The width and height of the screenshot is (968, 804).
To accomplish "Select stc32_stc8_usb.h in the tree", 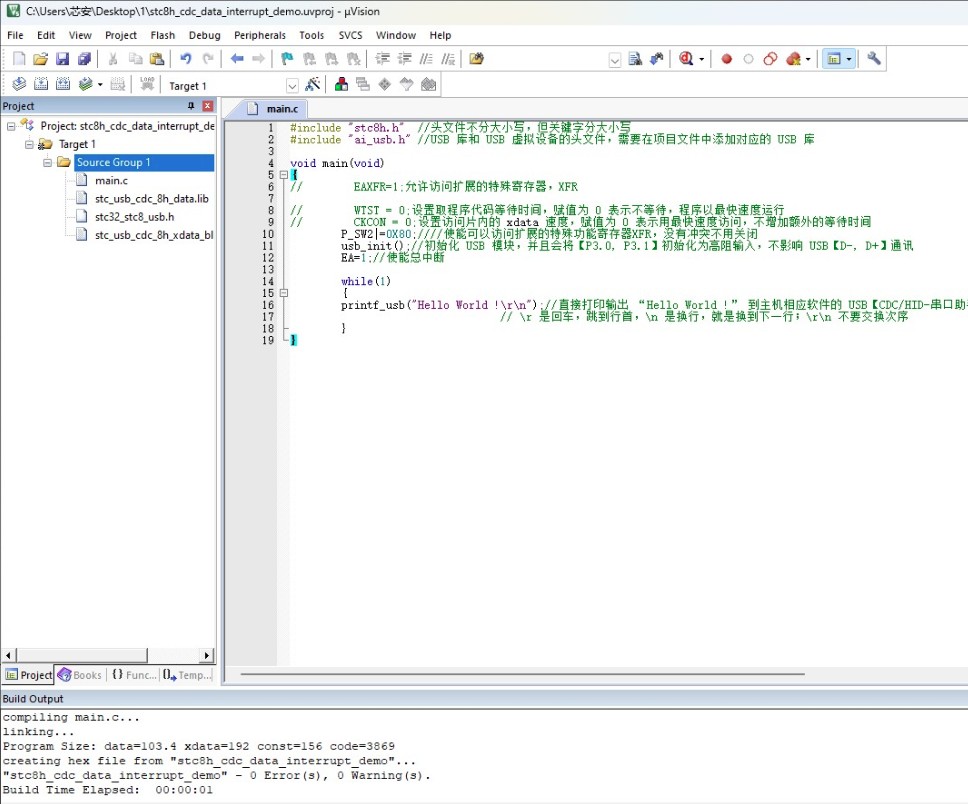I will click(134, 217).
